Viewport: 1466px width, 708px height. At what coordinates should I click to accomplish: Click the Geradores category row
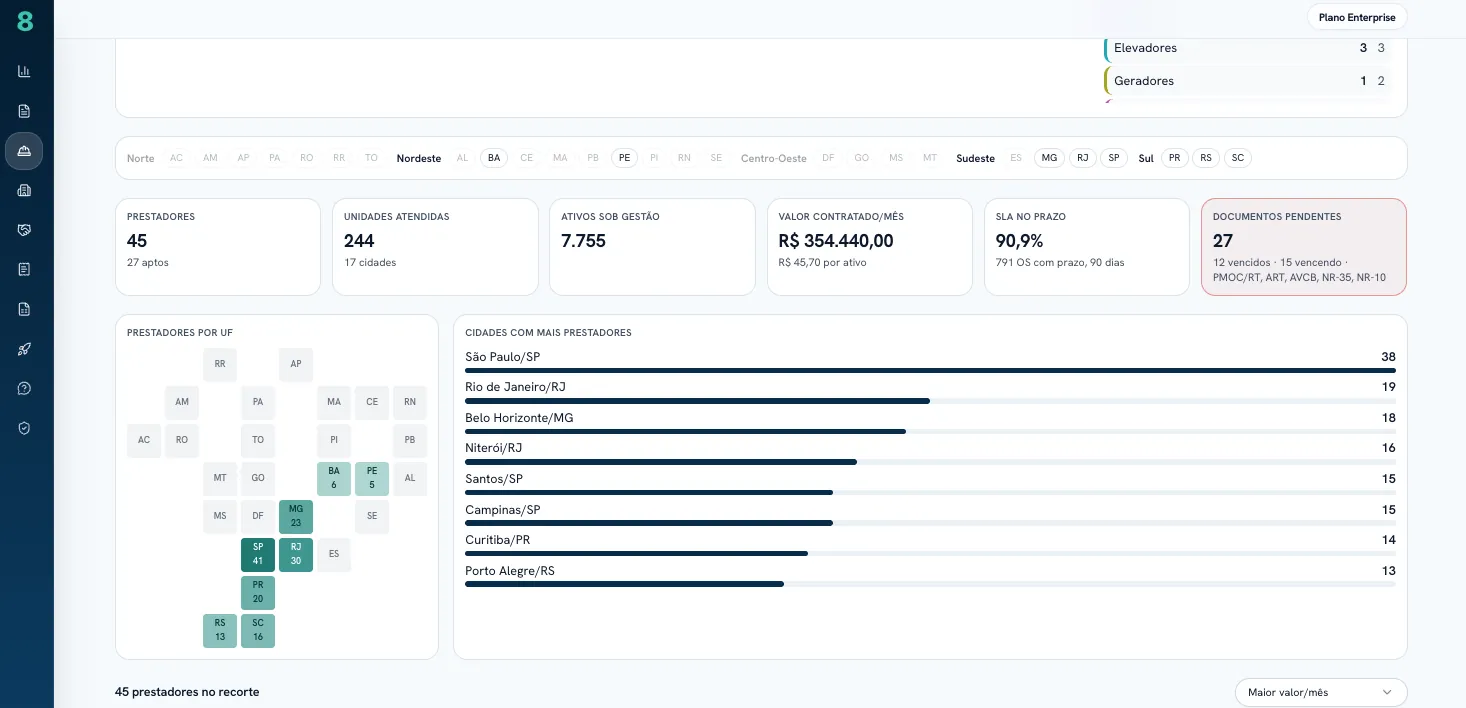[1248, 81]
